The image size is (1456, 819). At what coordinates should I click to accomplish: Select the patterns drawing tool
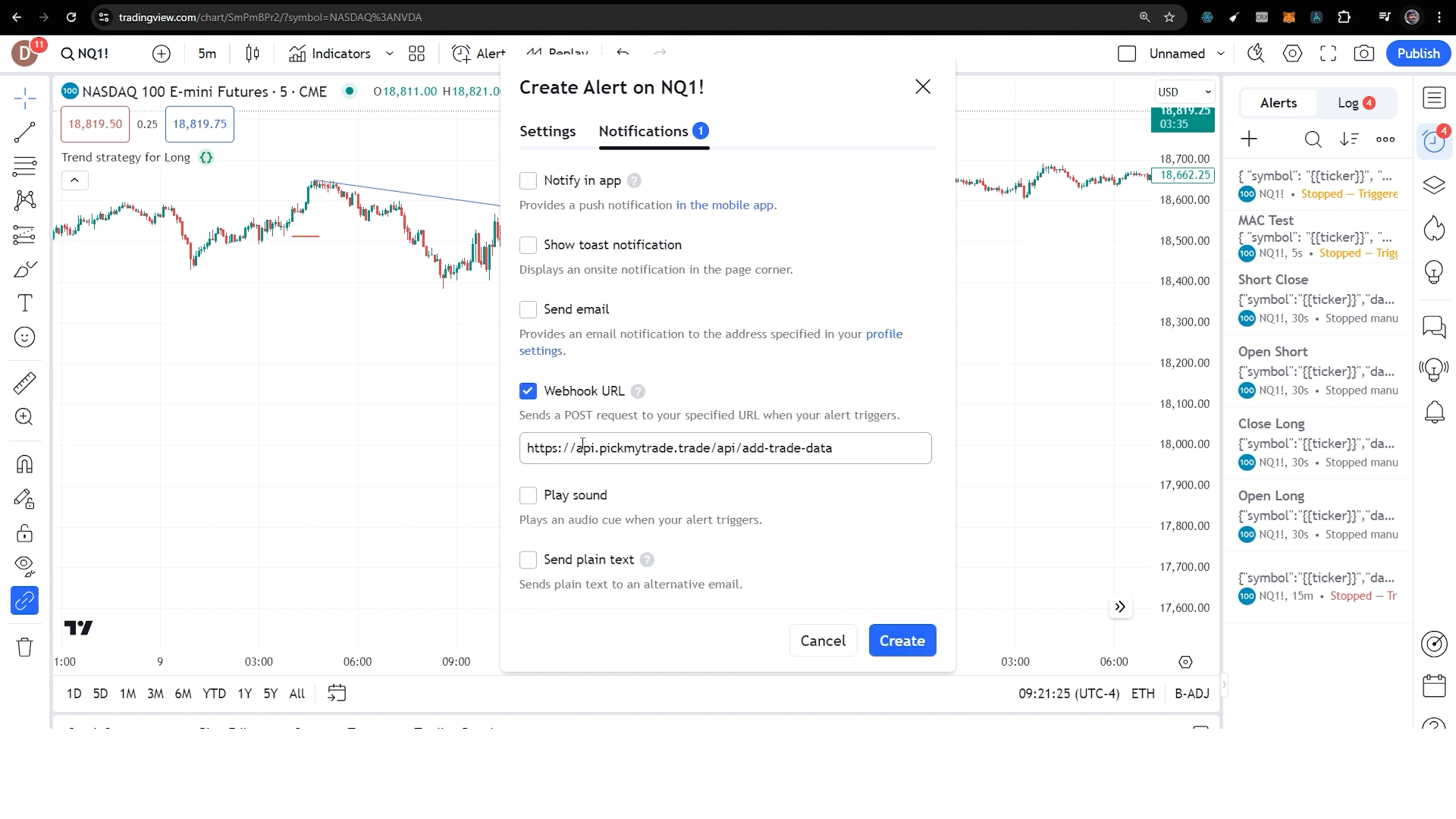coord(25,200)
